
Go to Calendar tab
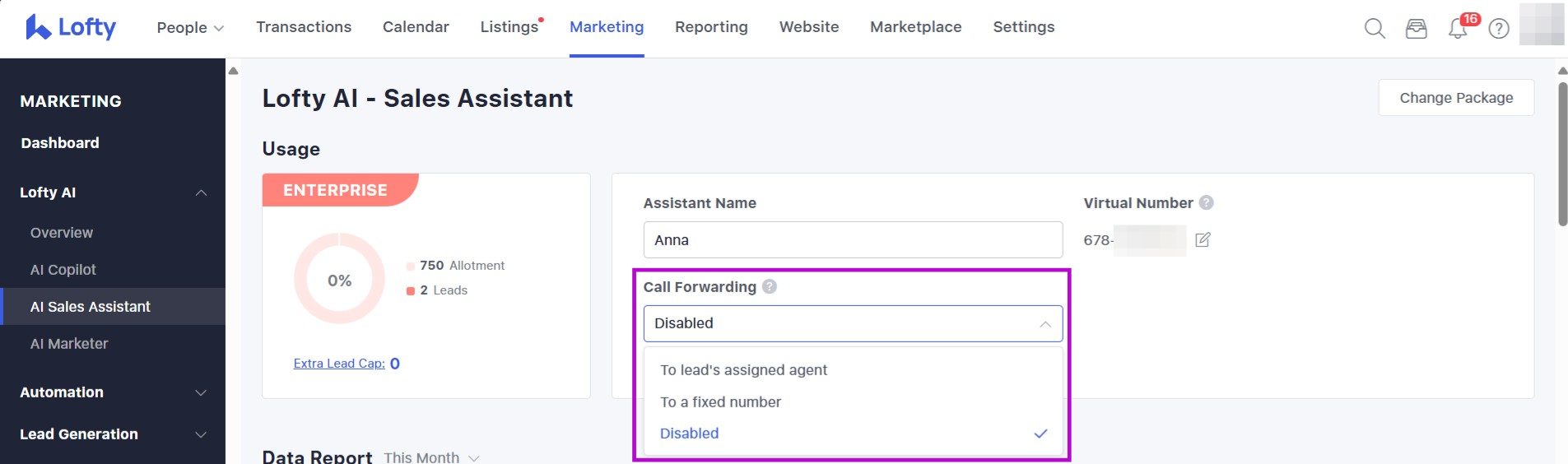point(416,27)
